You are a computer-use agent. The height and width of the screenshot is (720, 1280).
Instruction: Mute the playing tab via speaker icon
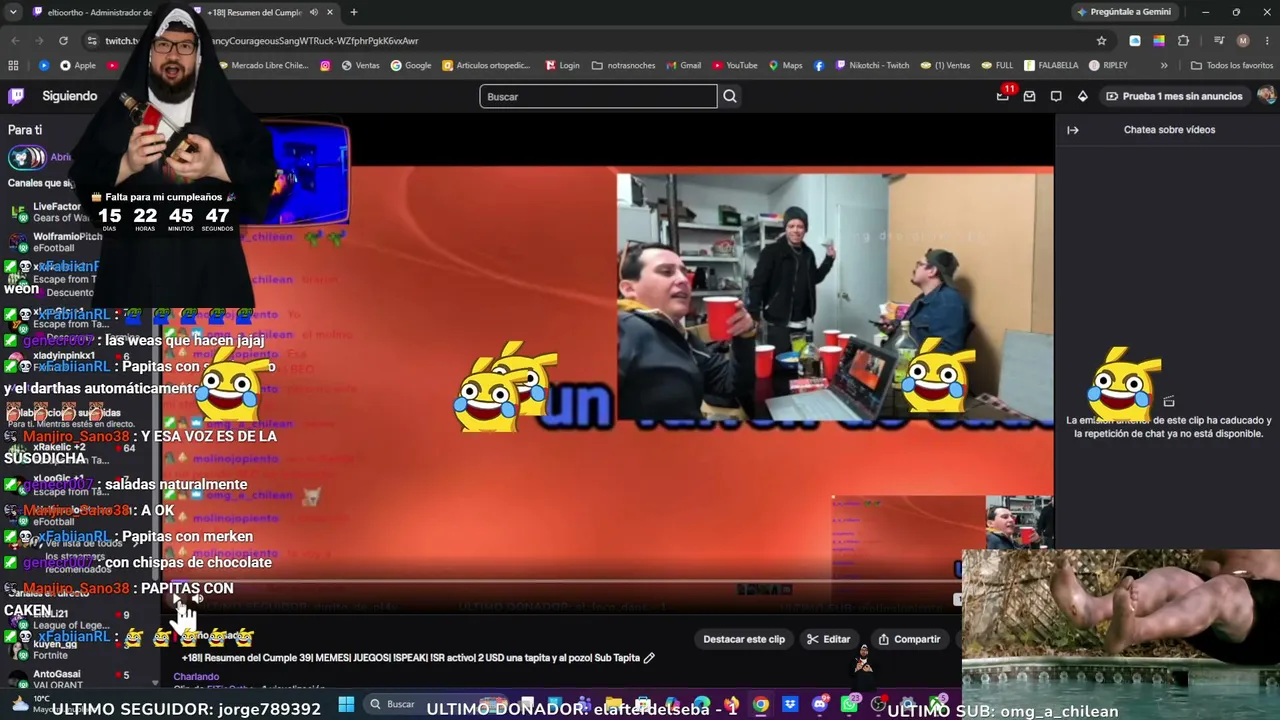coord(313,12)
